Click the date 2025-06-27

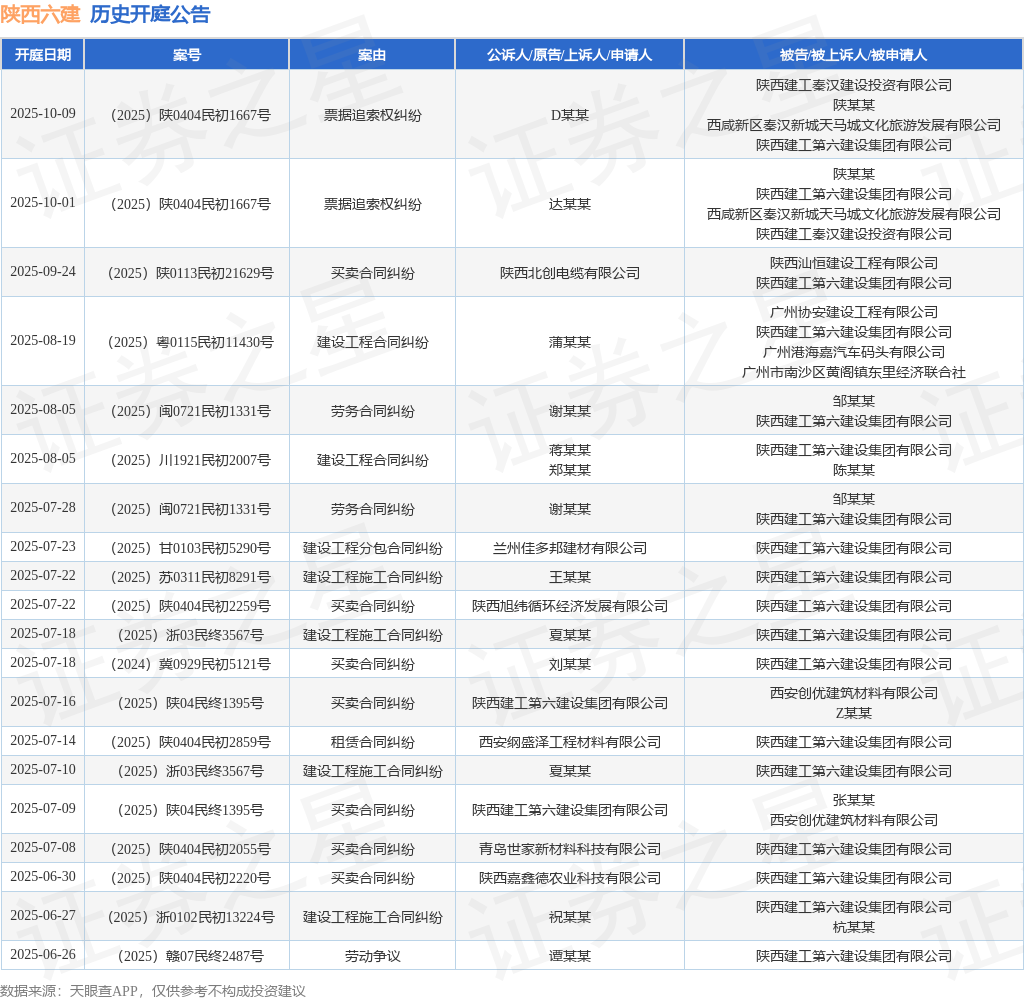(42, 916)
